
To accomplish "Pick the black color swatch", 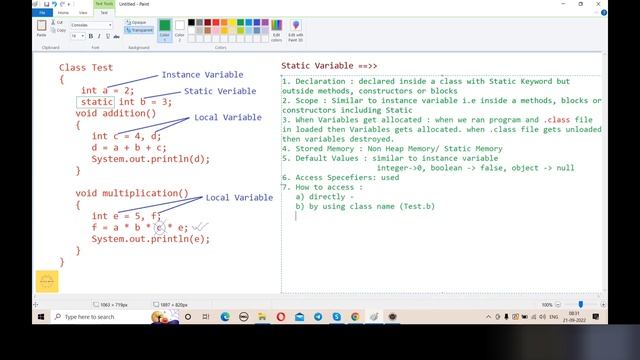I will 191,22.
